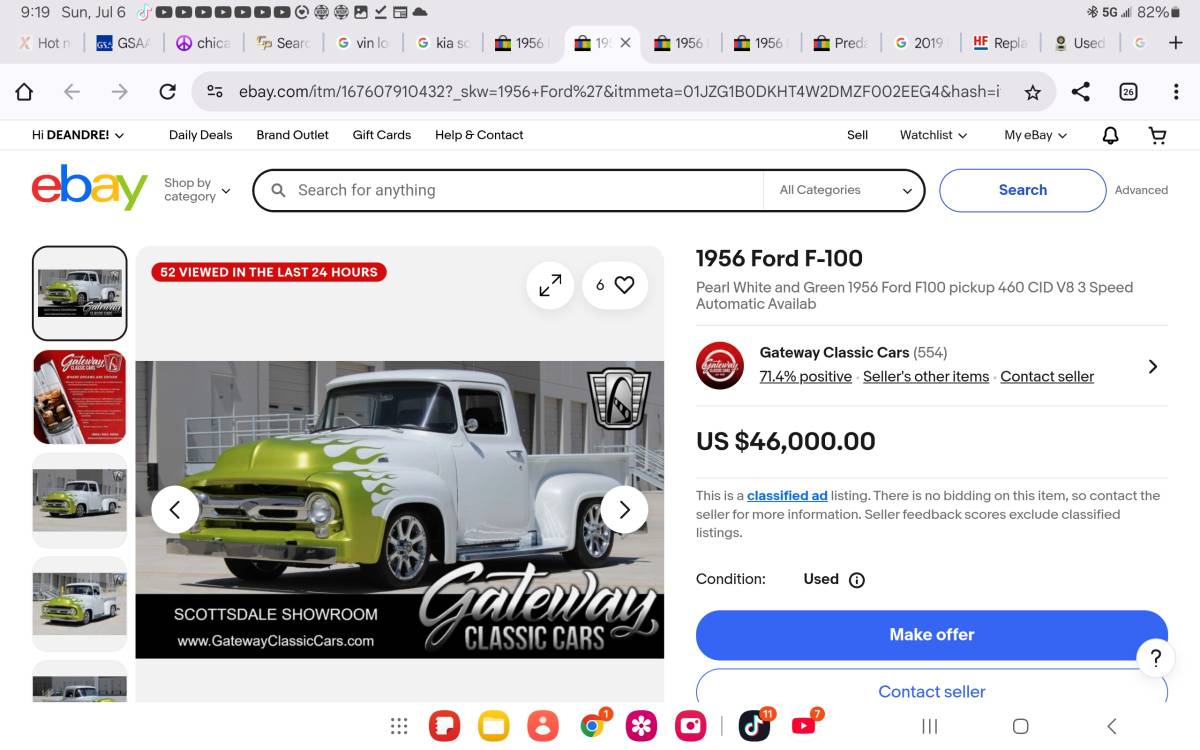Image resolution: width=1200 pixels, height=750 pixels.
Task: Navigate forward in browser history
Action: click(x=120, y=92)
